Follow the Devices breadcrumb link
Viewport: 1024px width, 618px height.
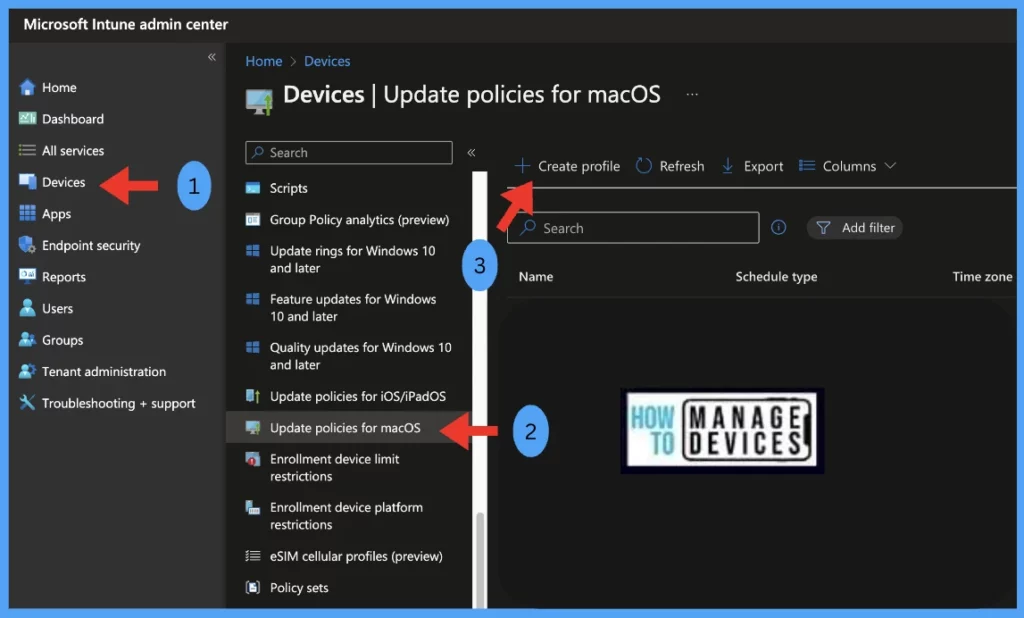tap(327, 61)
